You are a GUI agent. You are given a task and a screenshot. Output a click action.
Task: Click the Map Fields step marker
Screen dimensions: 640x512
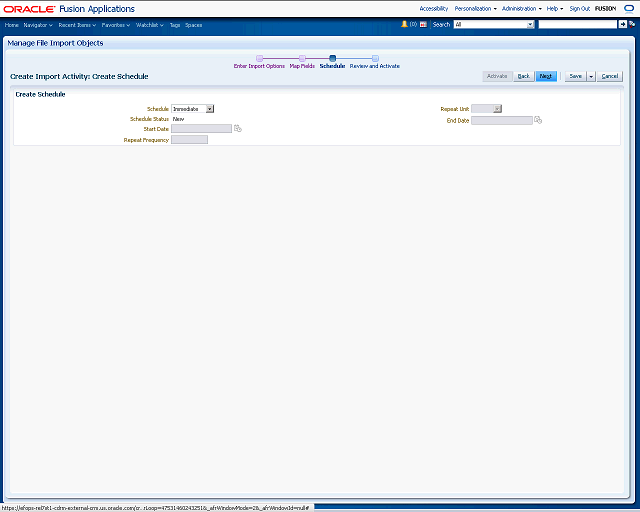302,58
